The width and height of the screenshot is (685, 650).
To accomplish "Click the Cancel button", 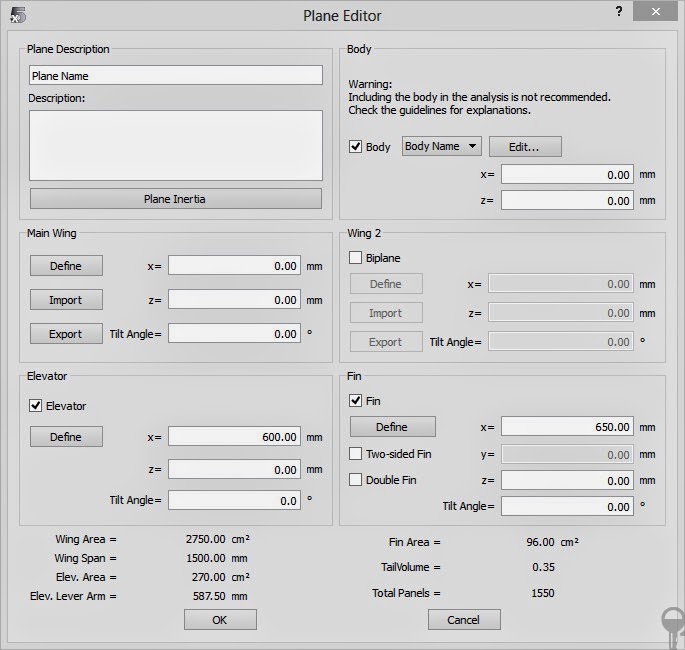I will pos(464,620).
